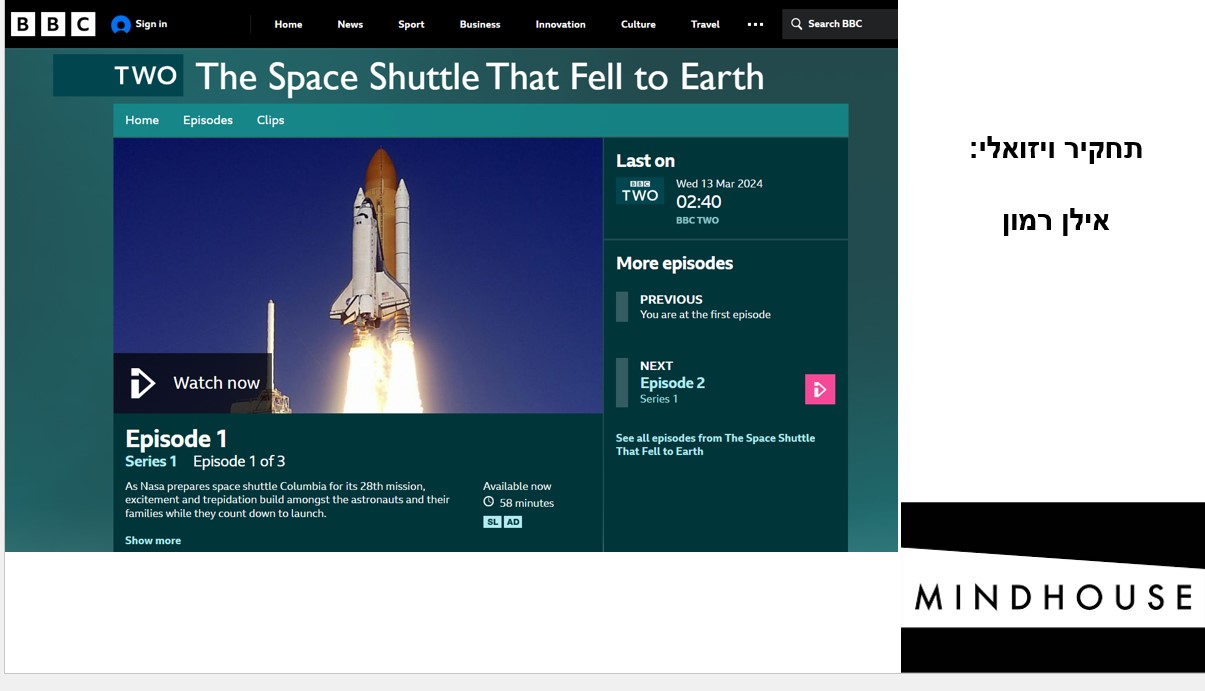The image size is (1205, 691).
Task: Select the programme Home tab
Action: coord(142,120)
